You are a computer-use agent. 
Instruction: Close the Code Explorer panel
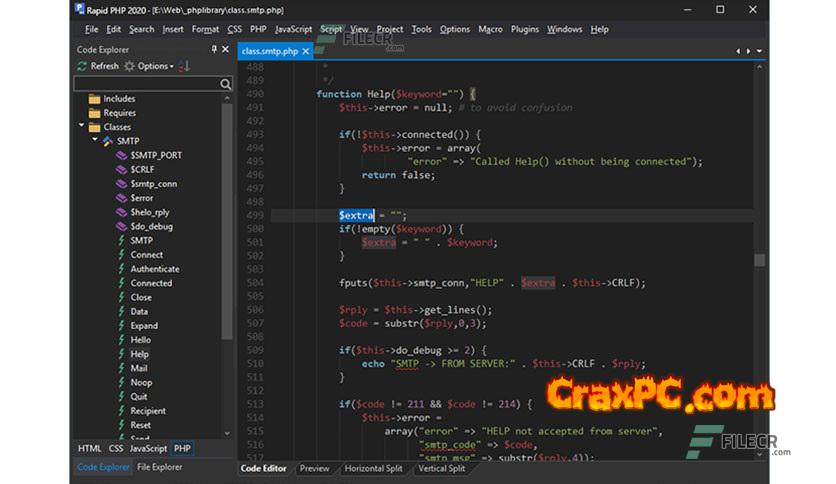coord(226,49)
